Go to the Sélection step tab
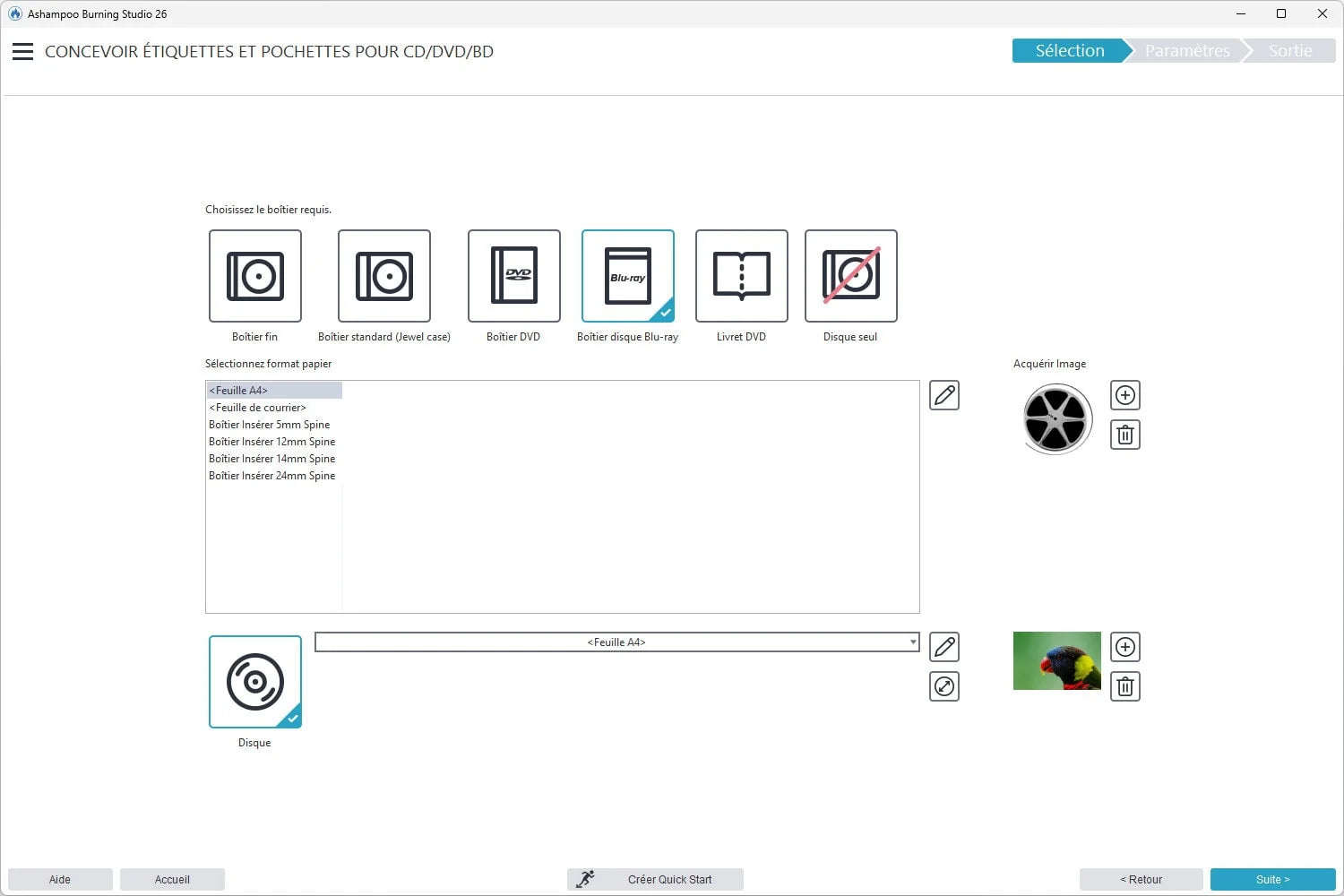The image size is (1344, 896). (x=1070, y=51)
